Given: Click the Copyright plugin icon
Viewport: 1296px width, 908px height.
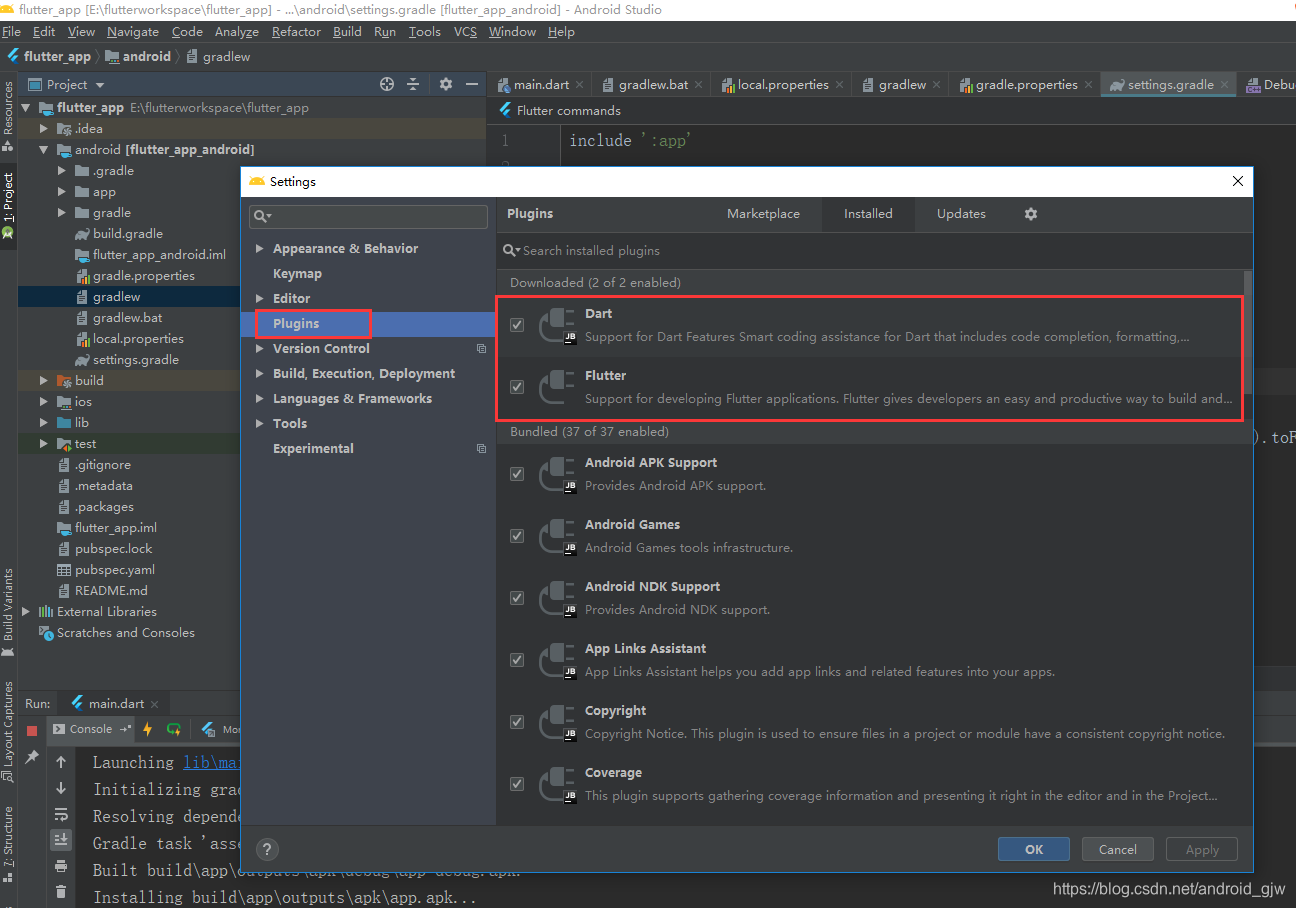Looking at the screenshot, I should pyautogui.click(x=557, y=723).
